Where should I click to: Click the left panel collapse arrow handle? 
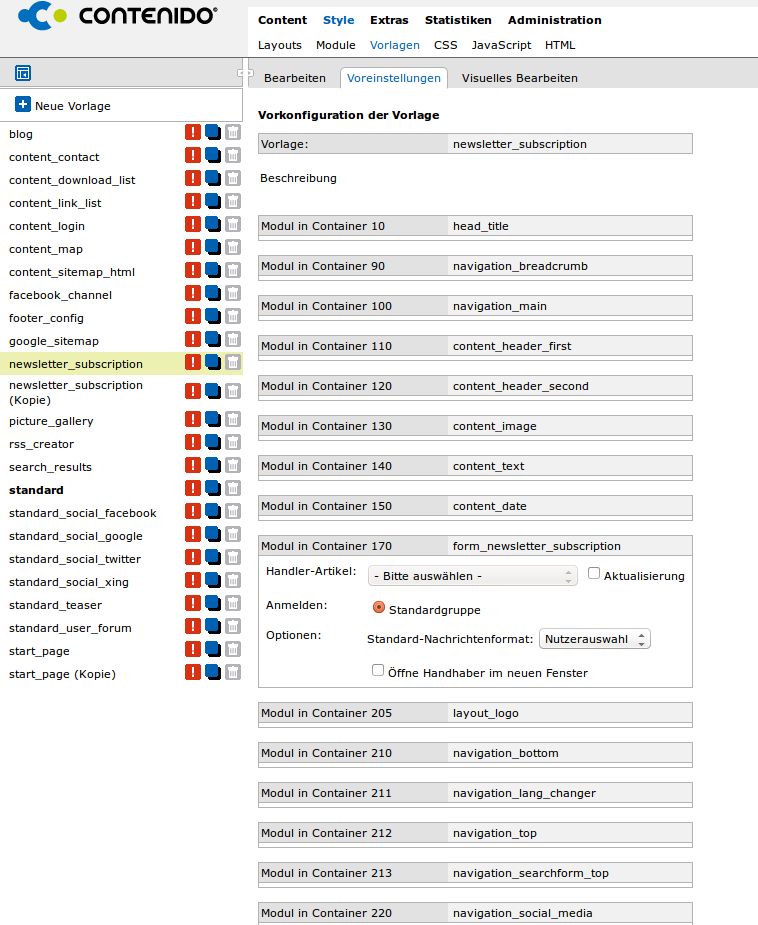pos(244,73)
